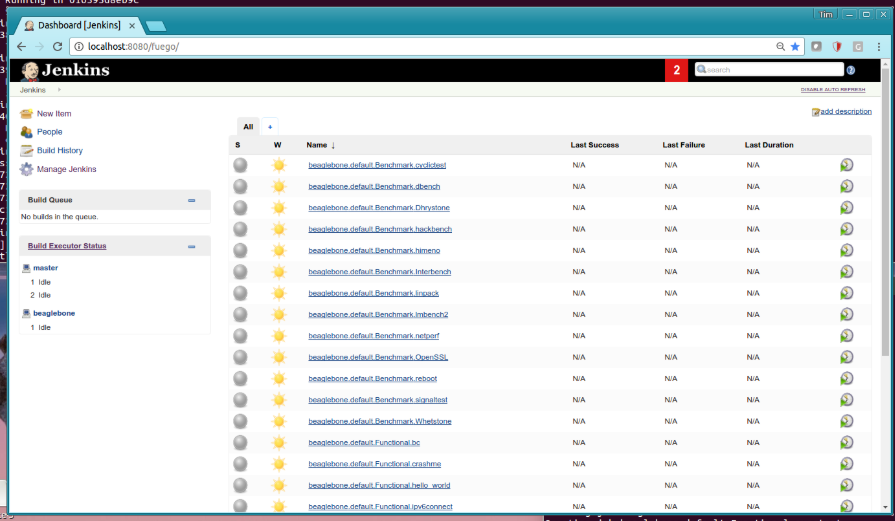Add a new view with plus tab
The width and height of the screenshot is (895, 521).
(x=270, y=127)
